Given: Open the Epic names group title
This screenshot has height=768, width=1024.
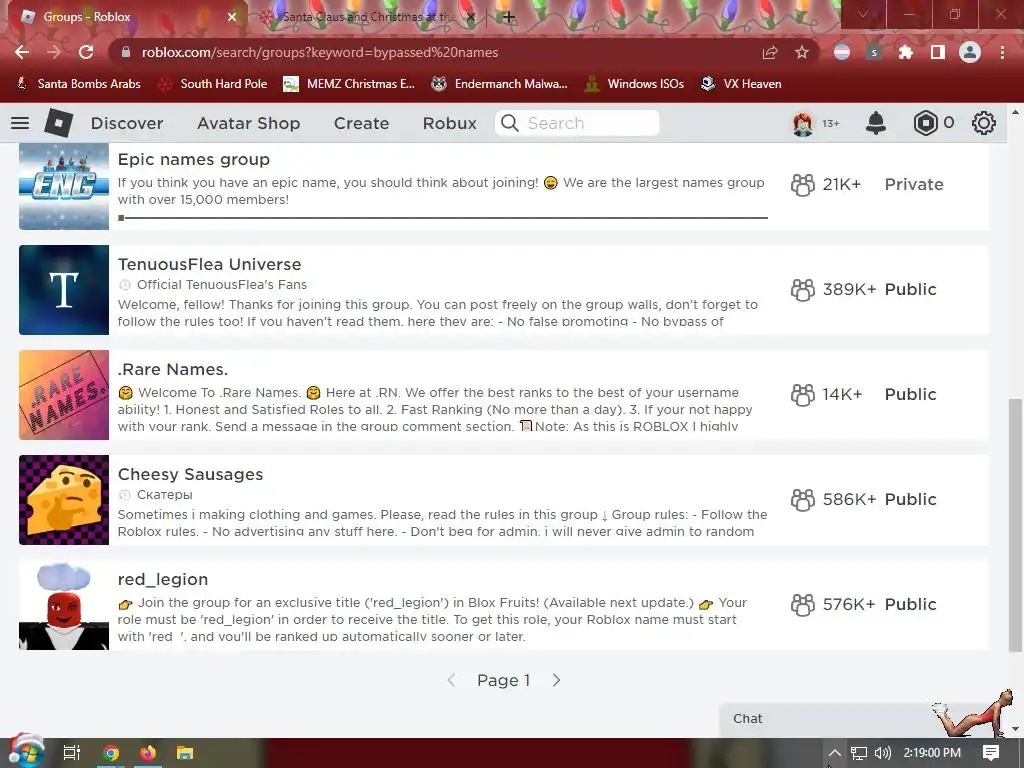Looking at the screenshot, I should (x=193, y=159).
